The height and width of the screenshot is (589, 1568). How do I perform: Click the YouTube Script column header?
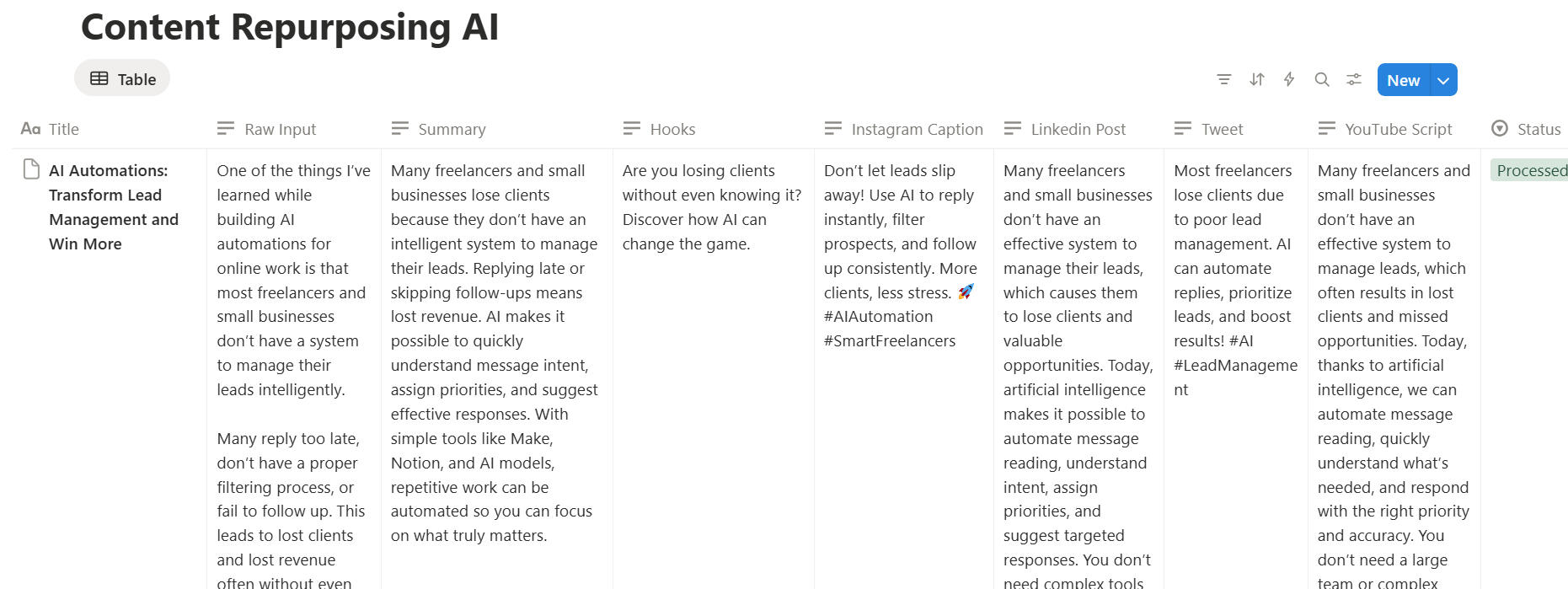tap(1398, 129)
